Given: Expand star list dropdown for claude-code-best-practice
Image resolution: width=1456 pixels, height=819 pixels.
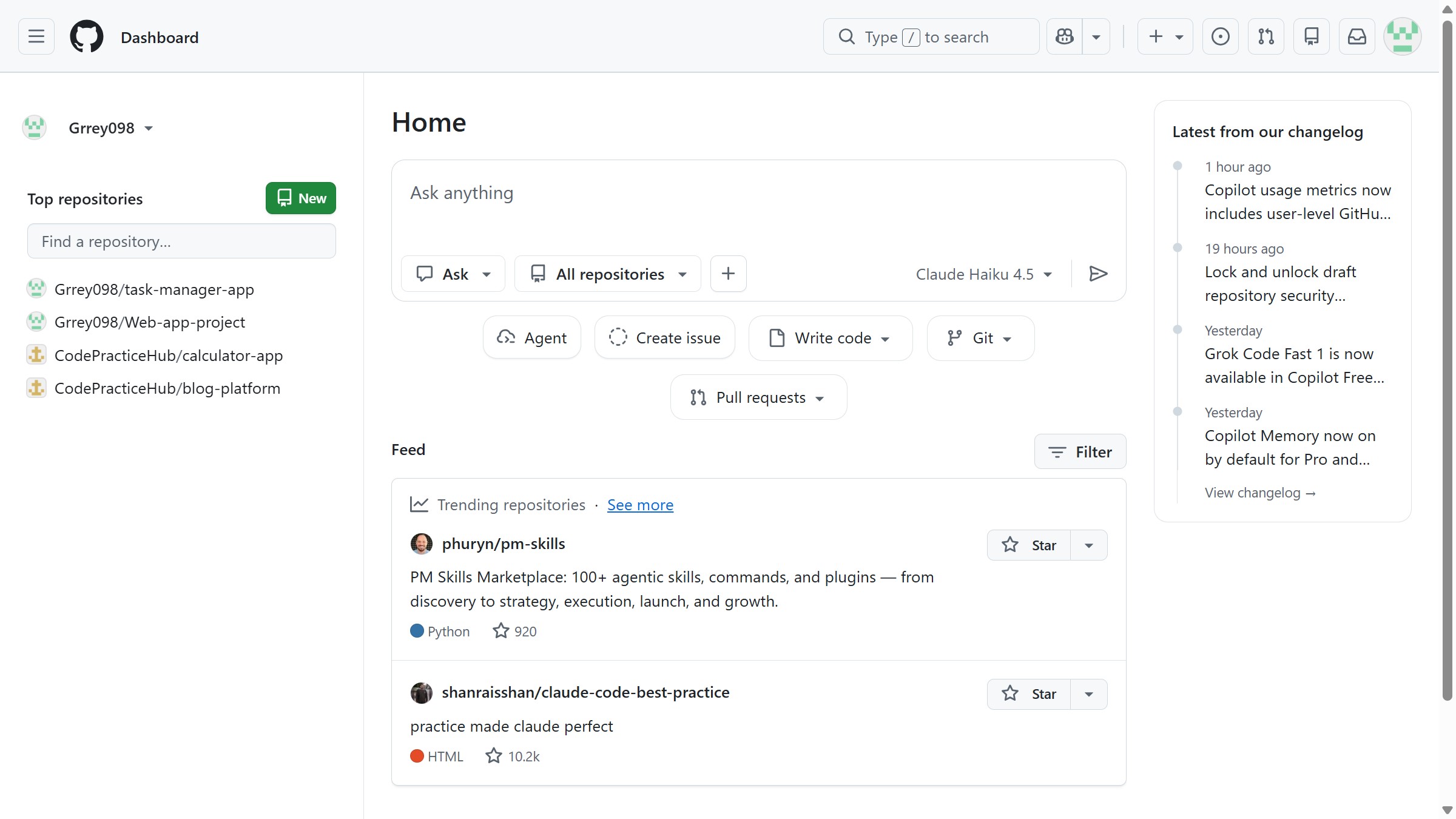Looking at the screenshot, I should (x=1089, y=694).
